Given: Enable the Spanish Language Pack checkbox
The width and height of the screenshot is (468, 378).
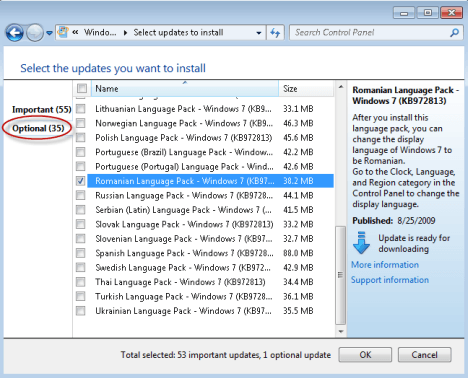Looking at the screenshot, I should click(x=81, y=253).
